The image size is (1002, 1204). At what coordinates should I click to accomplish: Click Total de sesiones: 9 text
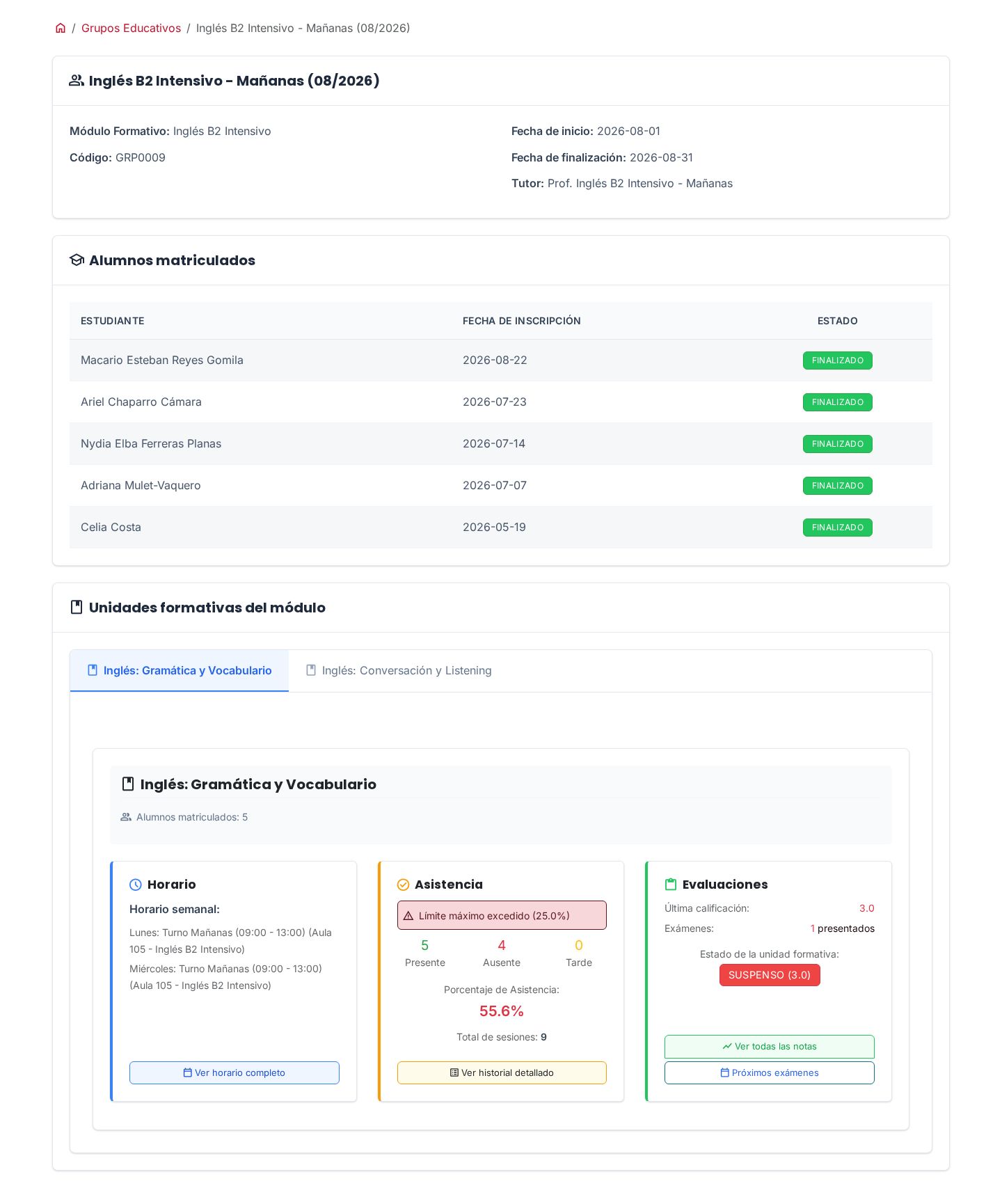point(502,1037)
